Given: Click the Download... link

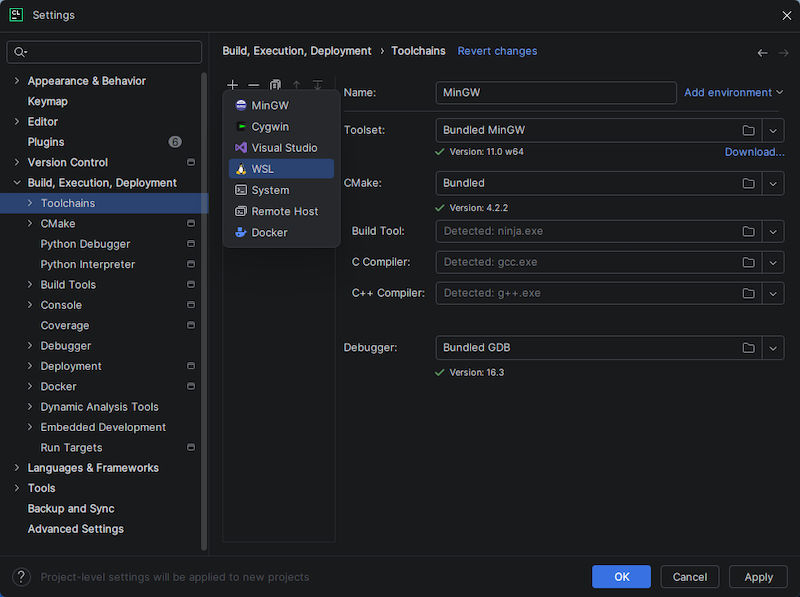Looking at the screenshot, I should [x=754, y=152].
